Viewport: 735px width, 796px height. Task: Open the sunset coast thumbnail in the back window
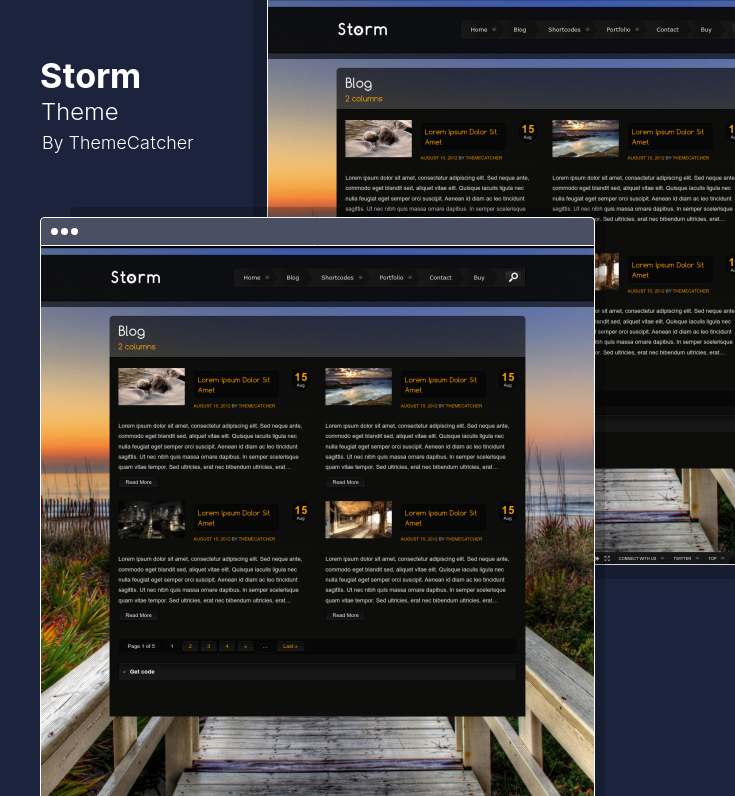(x=585, y=139)
